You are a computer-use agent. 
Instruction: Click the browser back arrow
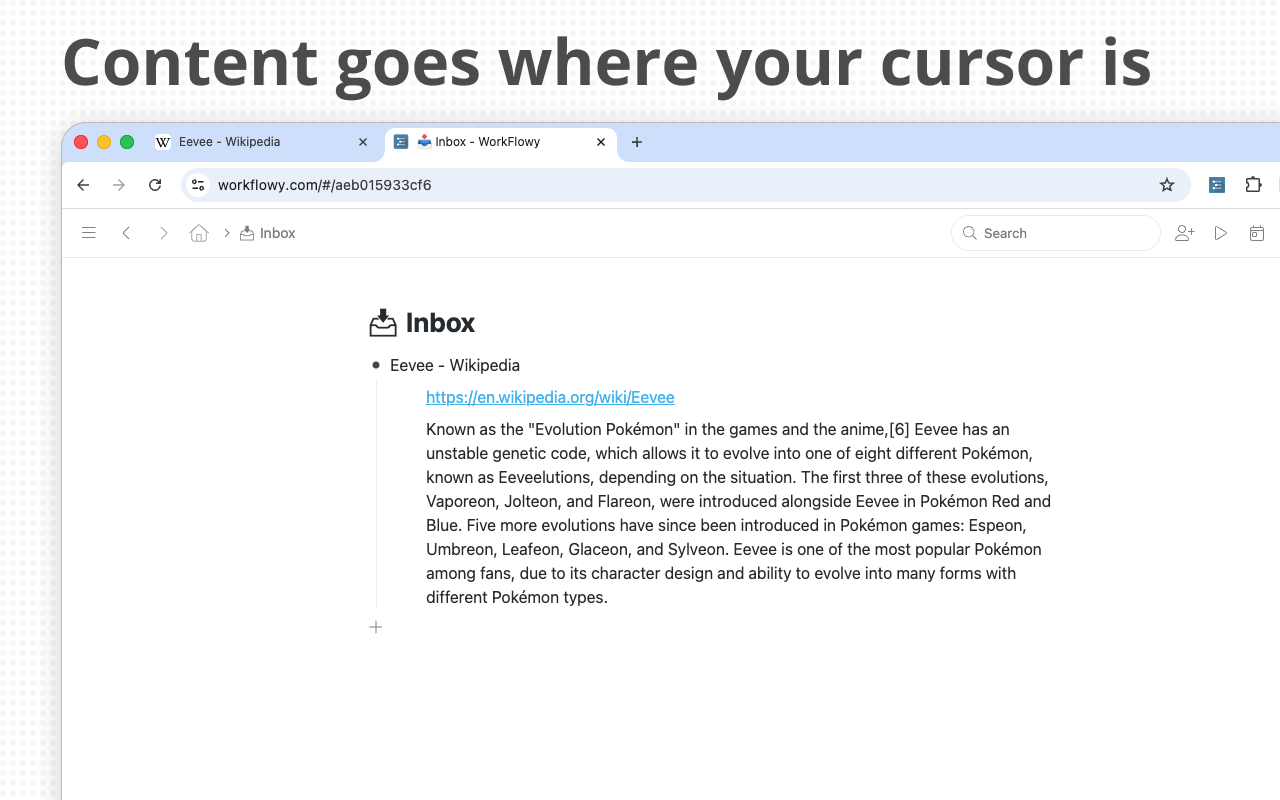click(x=83, y=185)
